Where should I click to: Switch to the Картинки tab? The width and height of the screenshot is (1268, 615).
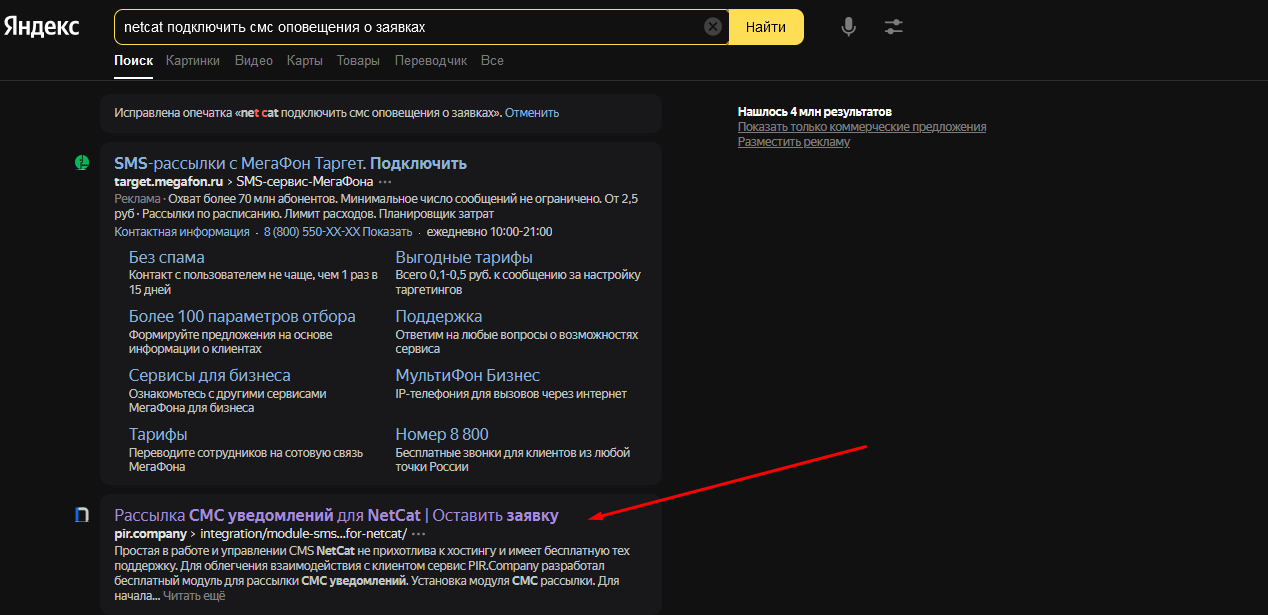click(x=193, y=61)
